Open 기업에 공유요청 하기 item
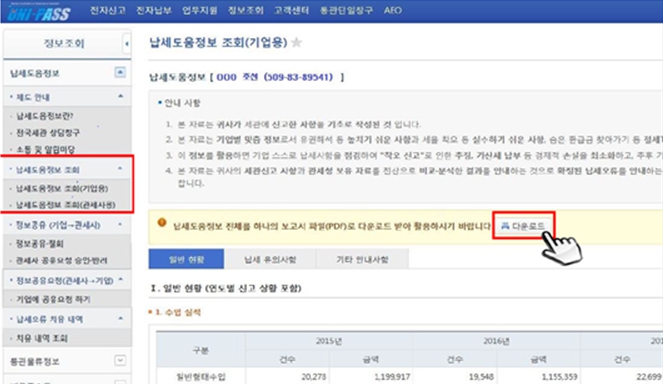The width and height of the screenshot is (663, 384). (53, 299)
